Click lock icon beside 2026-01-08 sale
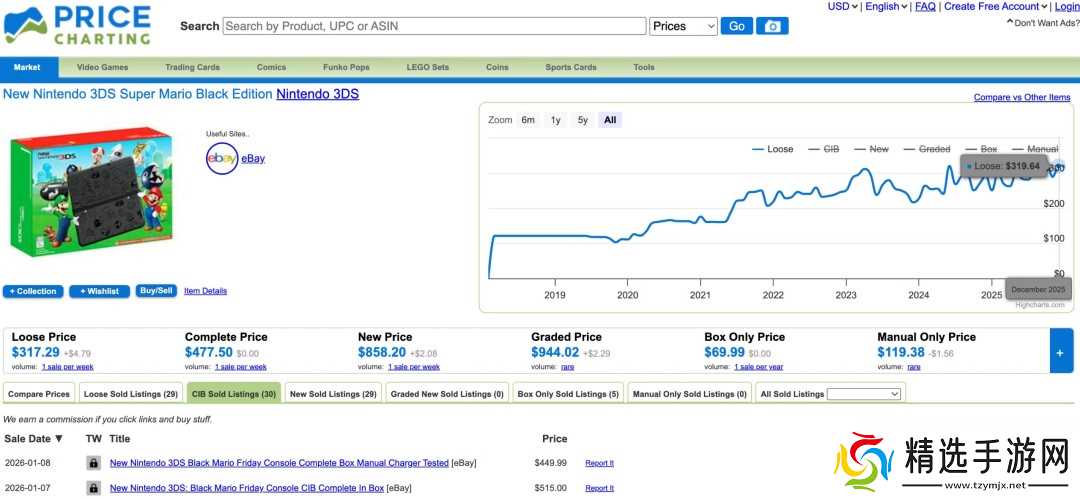 point(93,463)
